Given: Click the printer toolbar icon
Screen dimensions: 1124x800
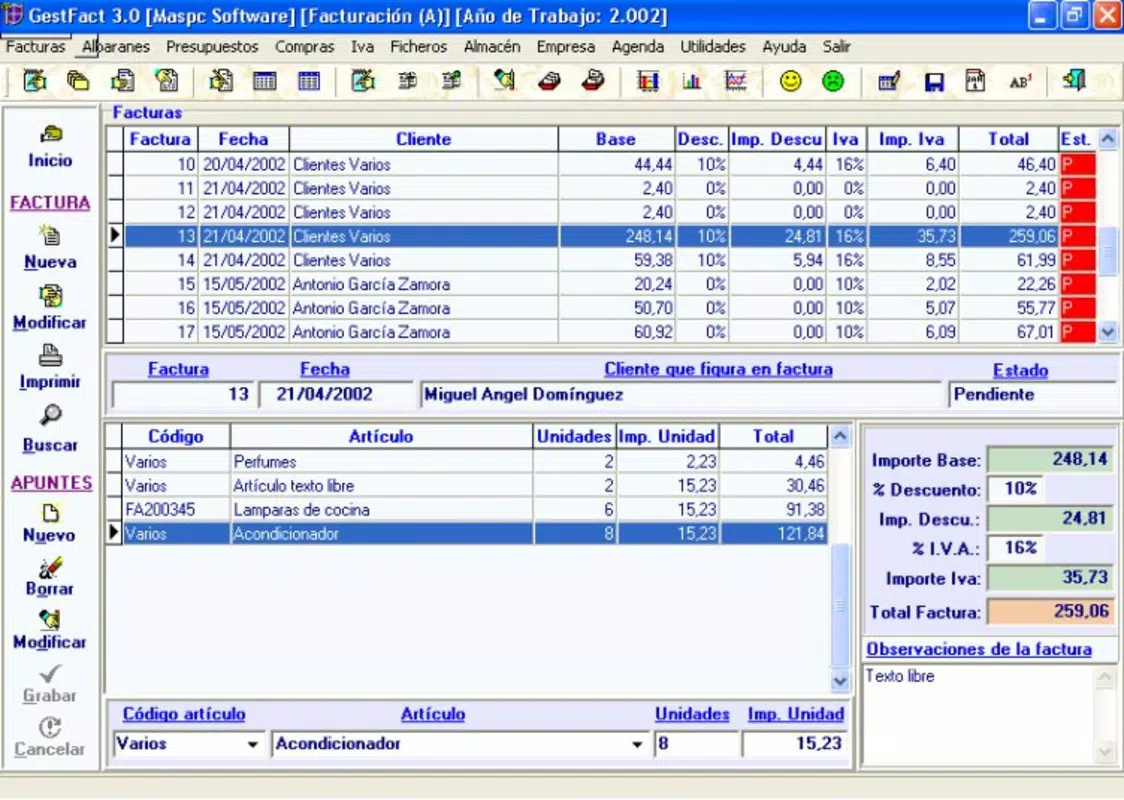Looking at the screenshot, I should 594,81.
